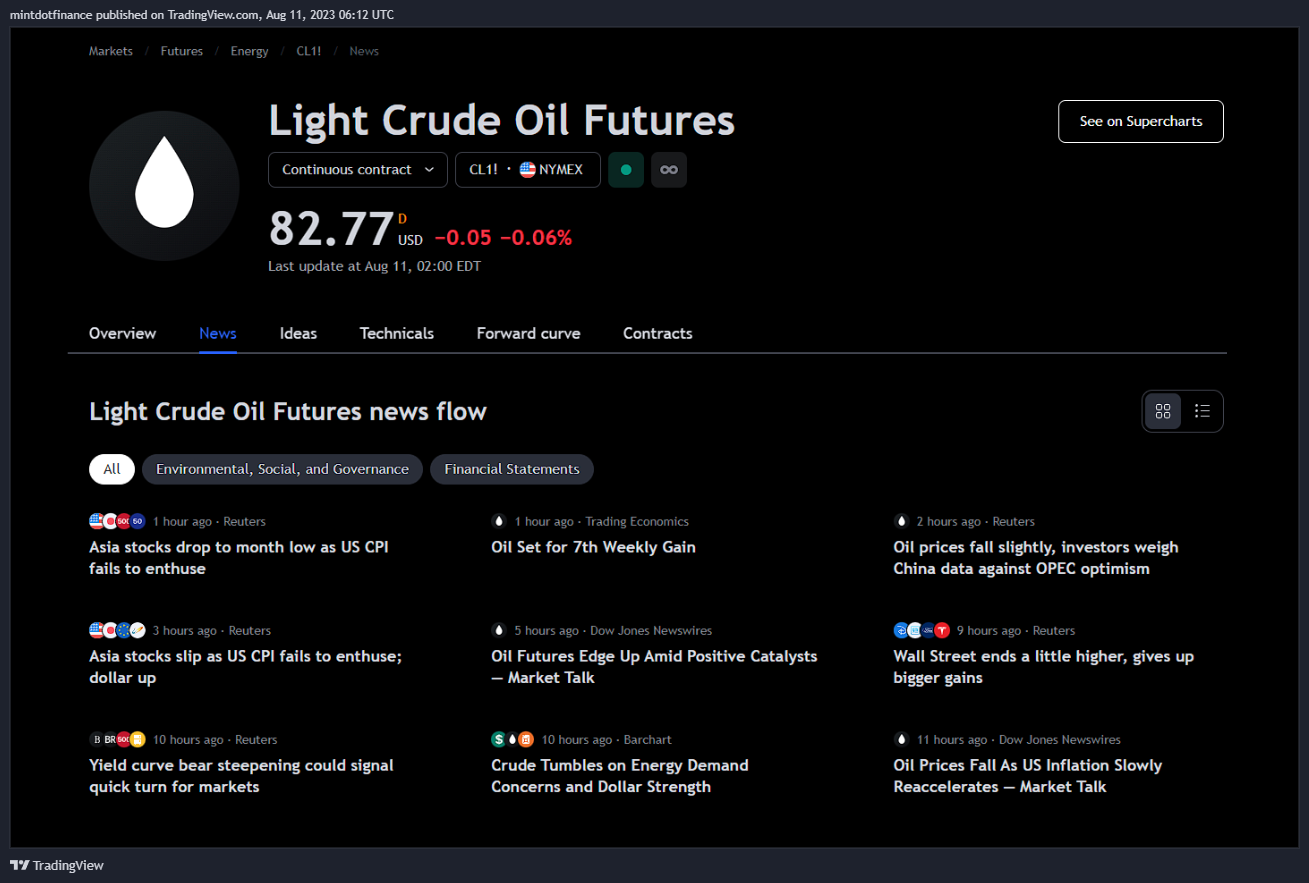Click the −0.05 −0.06% price change
This screenshot has width=1309, height=883.
(x=503, y=238)
